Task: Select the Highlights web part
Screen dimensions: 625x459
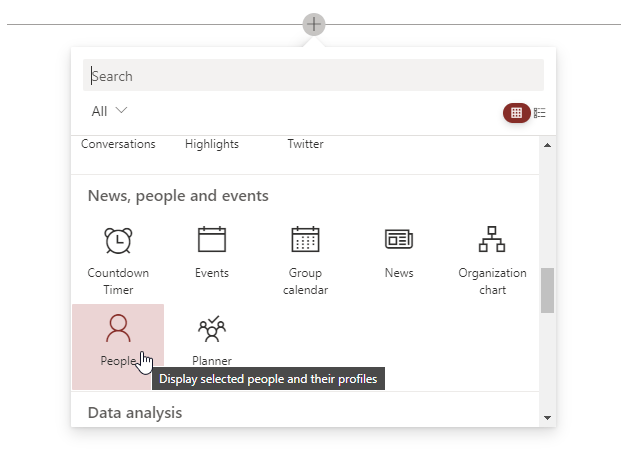Action: (212, 144)
